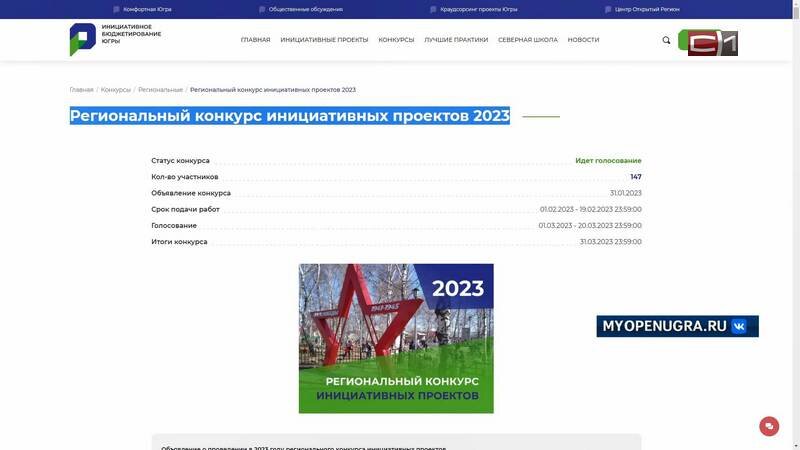Click the announcement date 31.01.2023
Image resolution: width=800 pixels, height=450 pixels.
coord(626,193)
